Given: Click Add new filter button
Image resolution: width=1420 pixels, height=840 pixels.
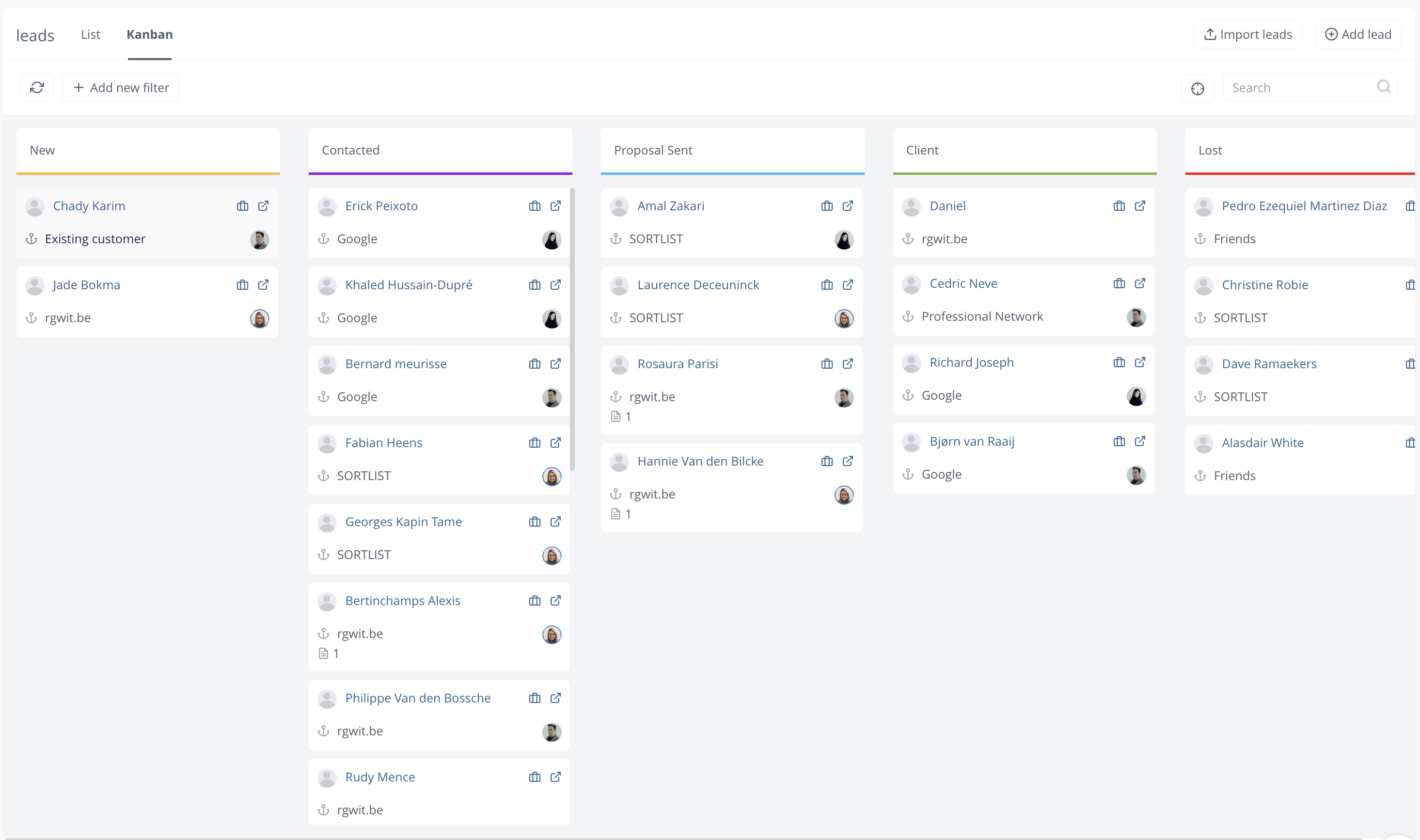Looking at the screenshot, I should pyautogui.click(x=121, y=88).
